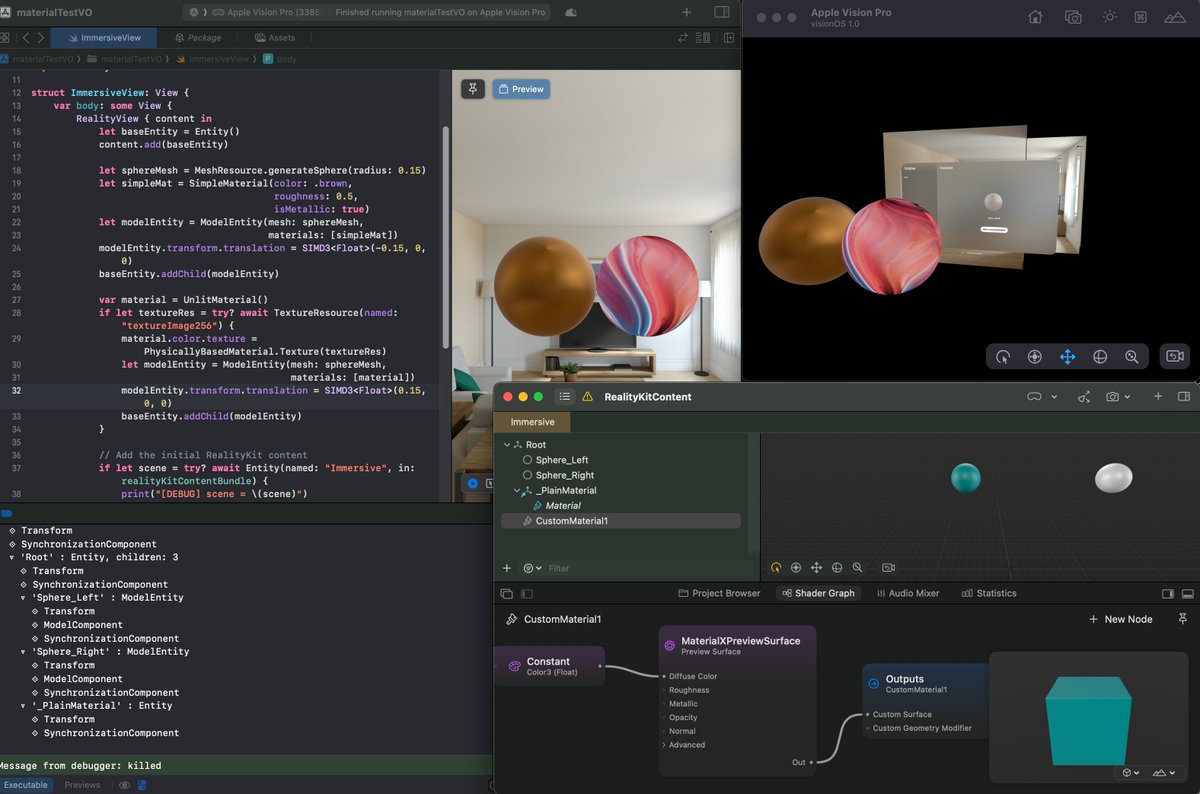
Task: Select Sphere_Right in the hierarchy
Action: pyautogui.click(x=565, y=475)
